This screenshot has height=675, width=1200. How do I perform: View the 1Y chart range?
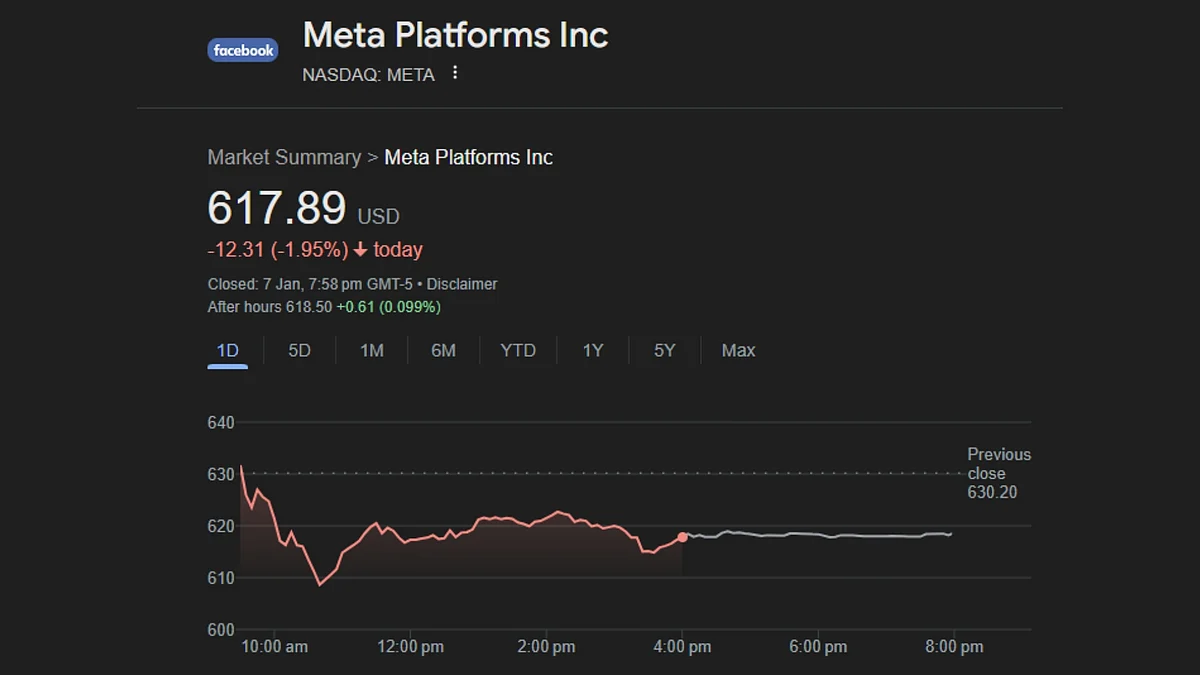point(593,351)
